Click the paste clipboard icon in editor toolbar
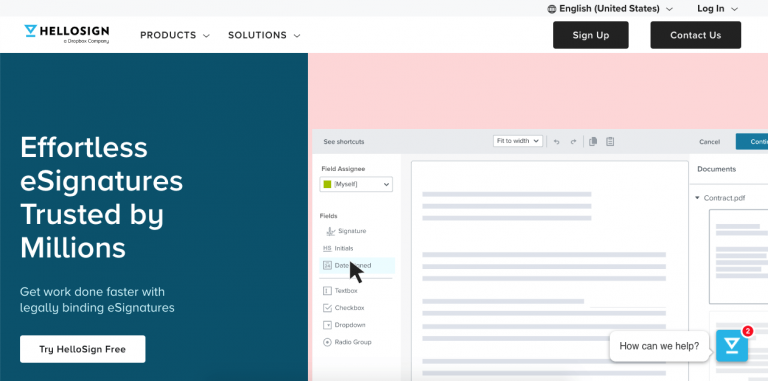 (x=610, y=142)
